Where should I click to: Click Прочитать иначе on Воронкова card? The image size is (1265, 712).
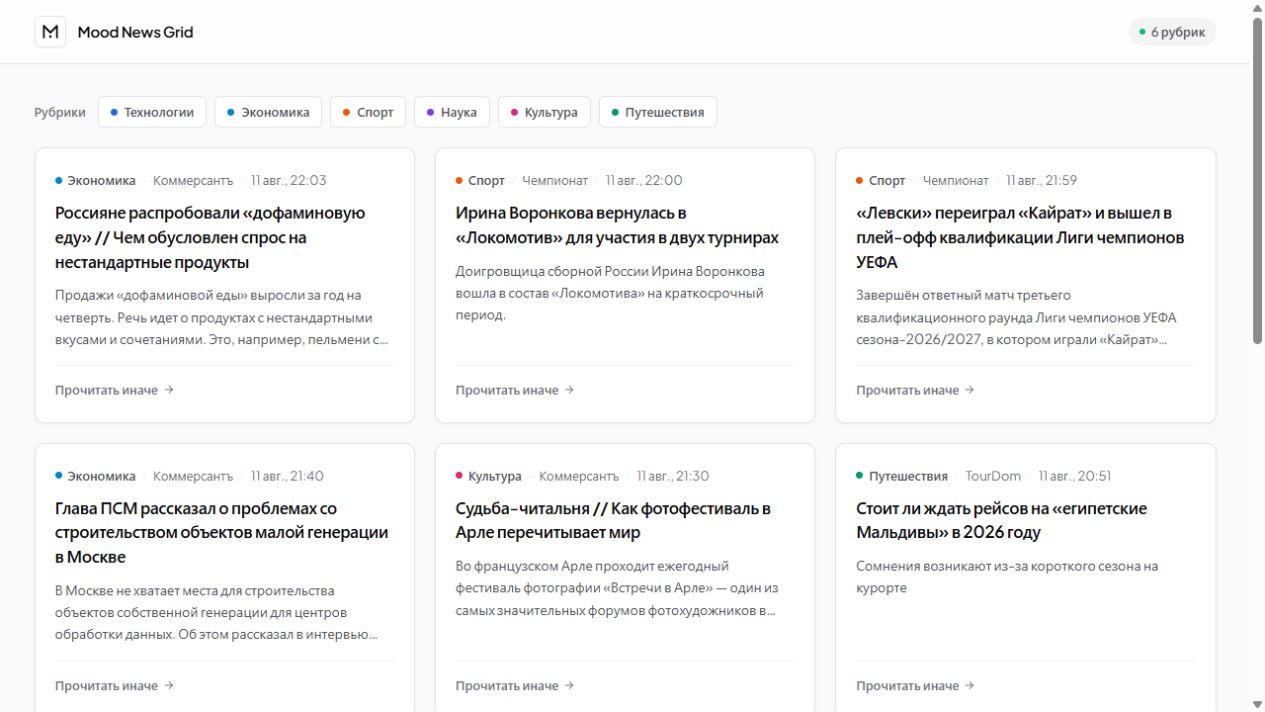[515, 390]
